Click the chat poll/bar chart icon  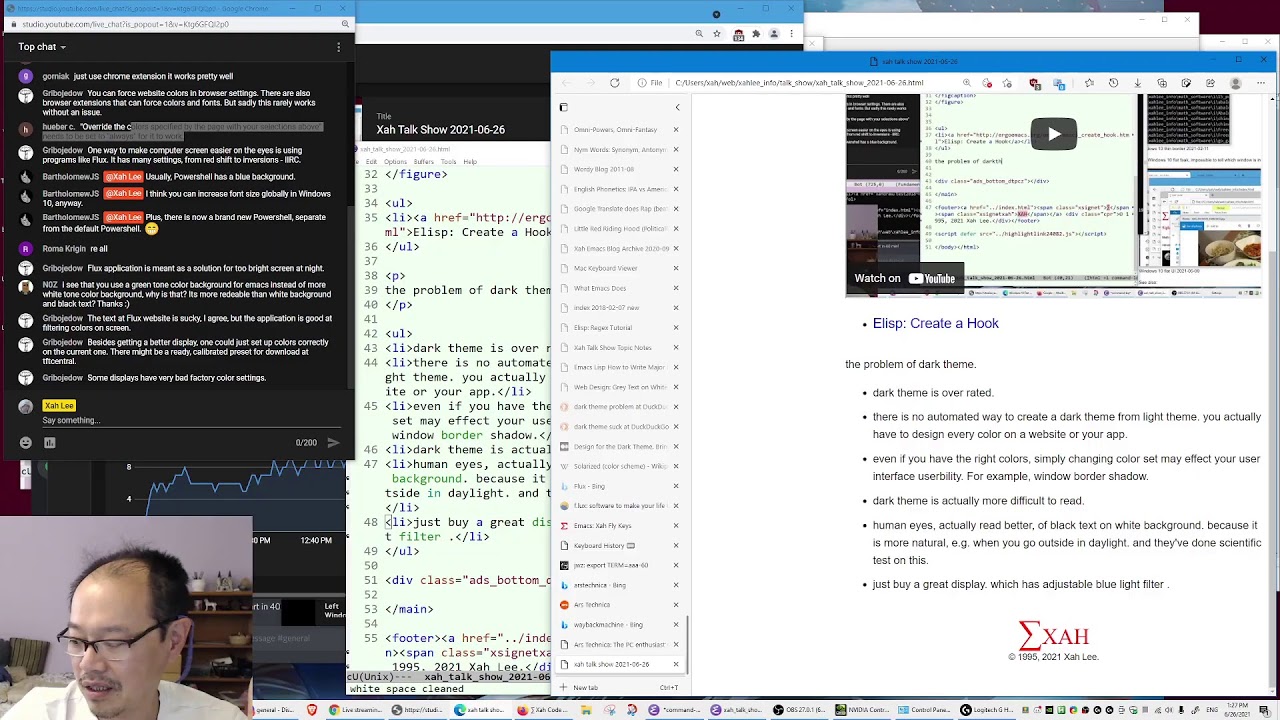coord(49,442)
